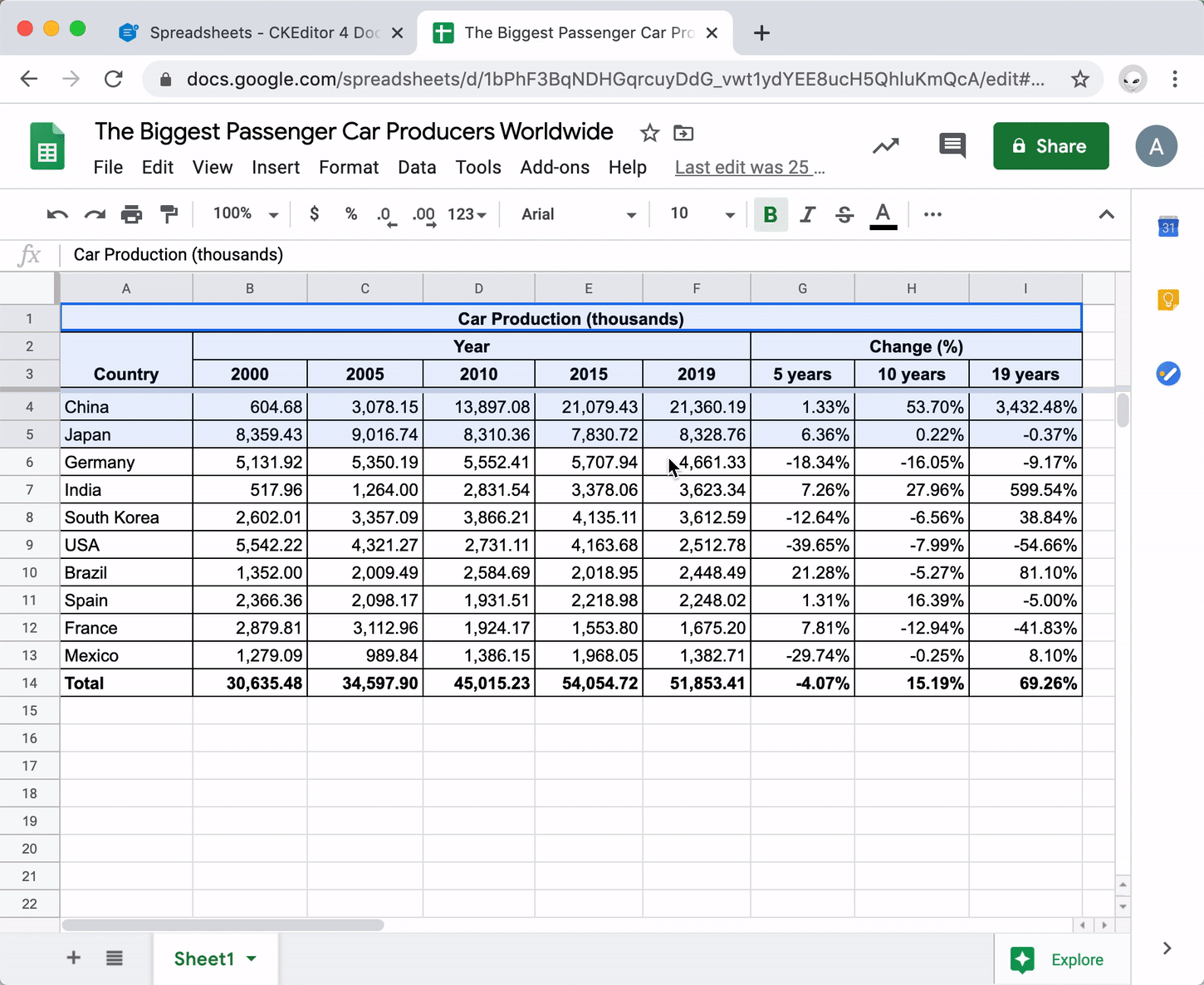
Task: Open the Last edit history link
Action: coord(750,167)
